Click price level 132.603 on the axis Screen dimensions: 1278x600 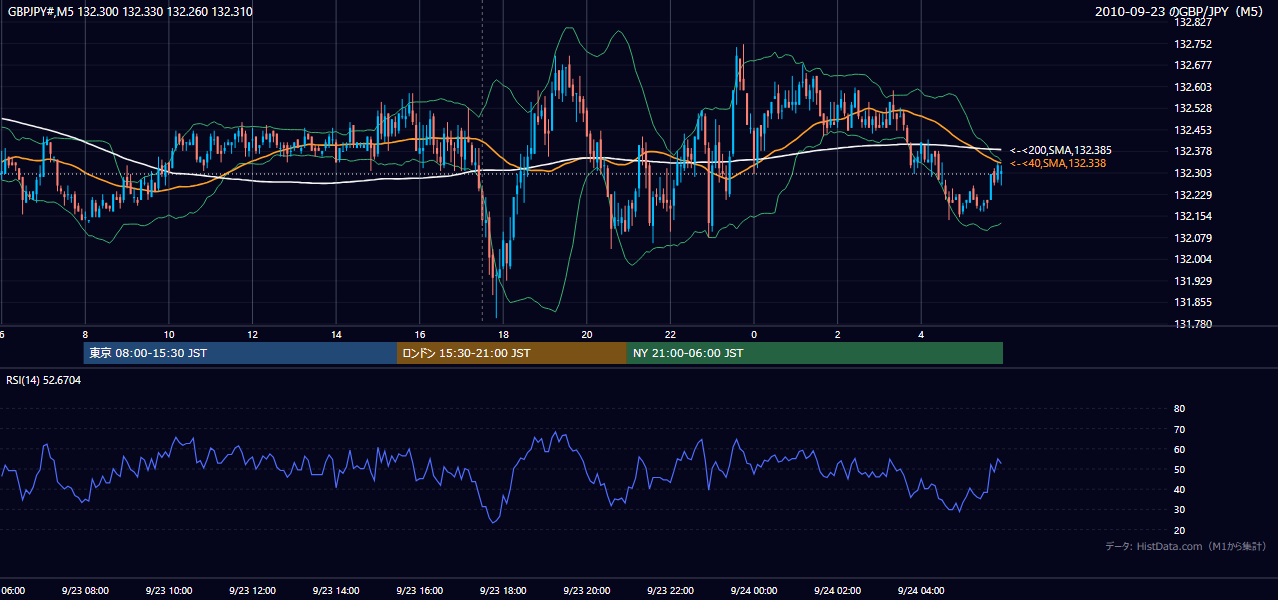(1192, 87)
